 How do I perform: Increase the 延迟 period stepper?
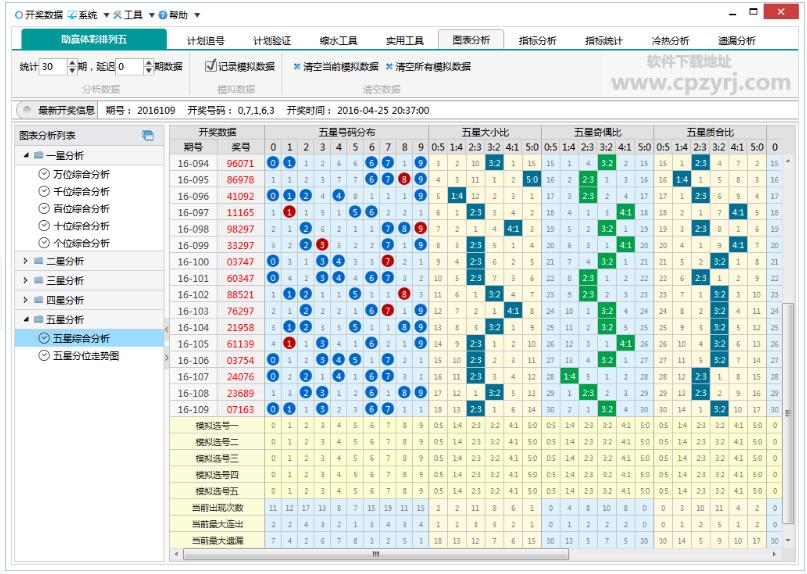point(149,63)
